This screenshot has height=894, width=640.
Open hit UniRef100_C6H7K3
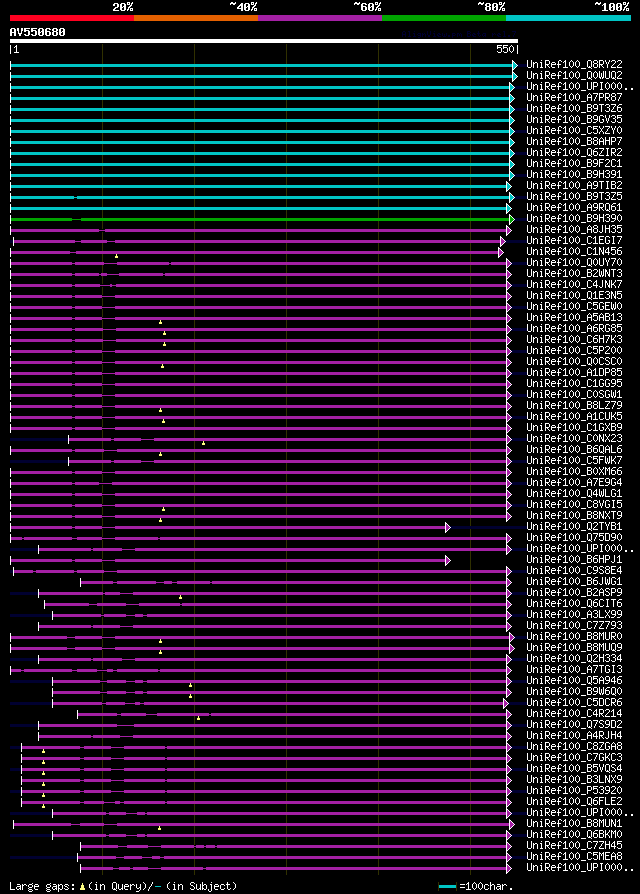[574, 340]
